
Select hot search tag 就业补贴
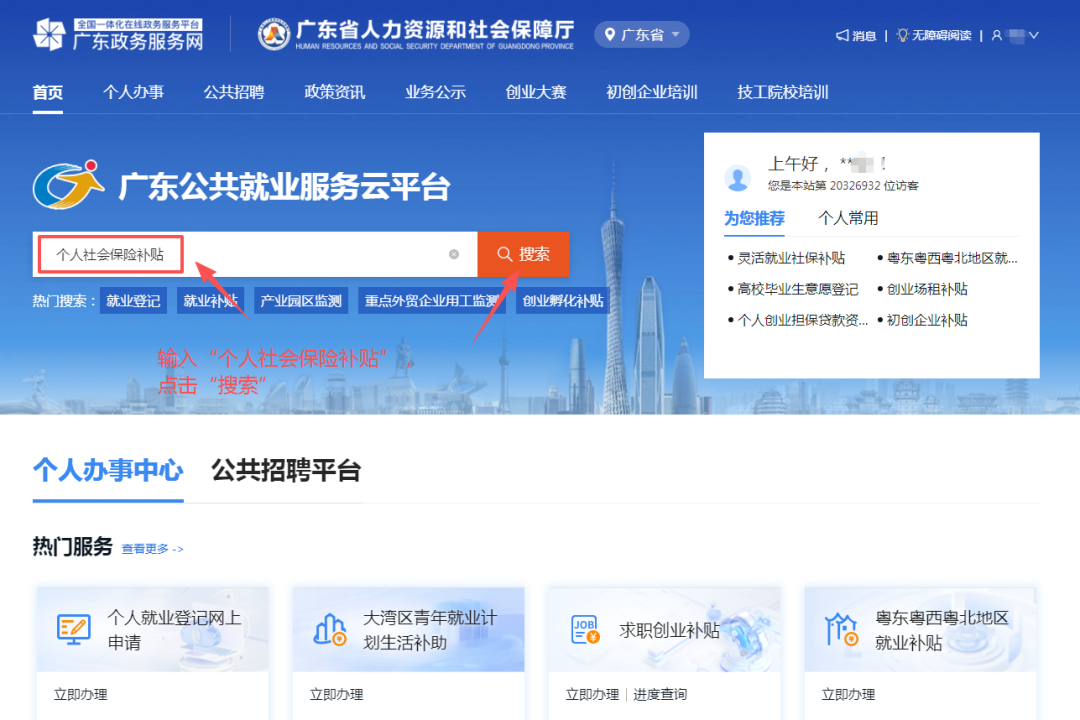210,301
